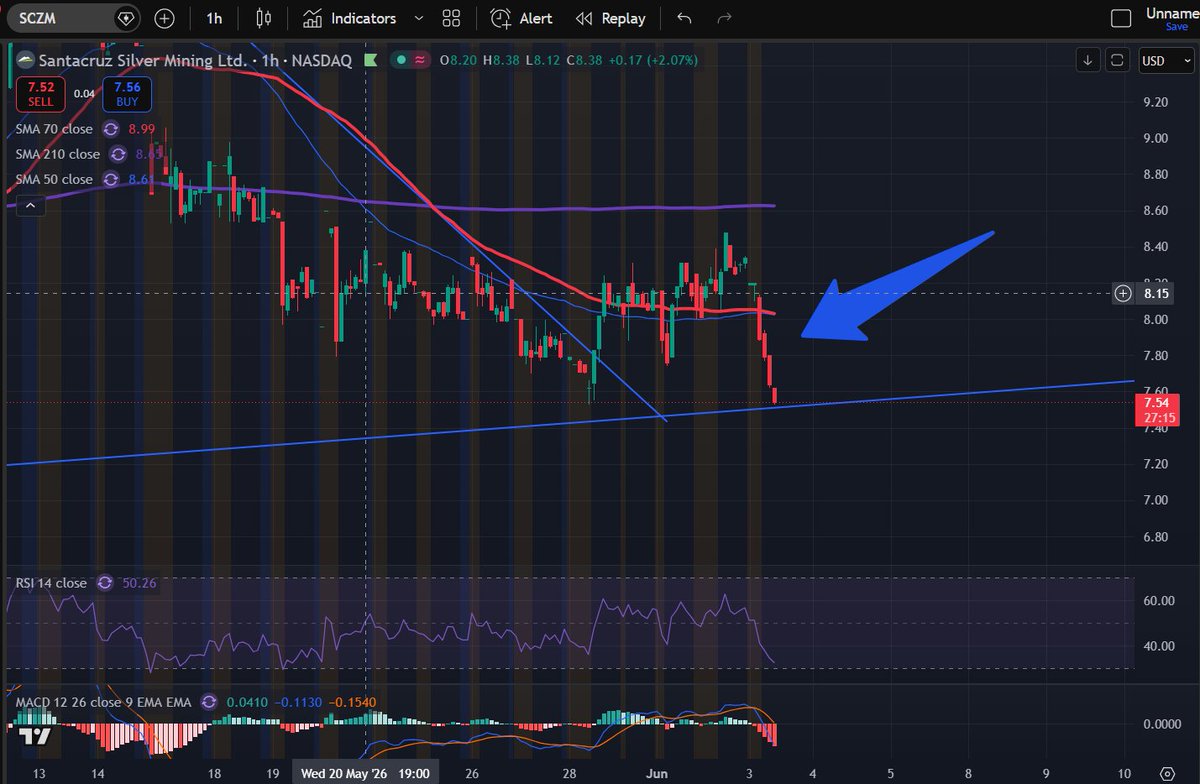Undo the last chart action
Screen dimensions: 1200x784
pos(684,18)
